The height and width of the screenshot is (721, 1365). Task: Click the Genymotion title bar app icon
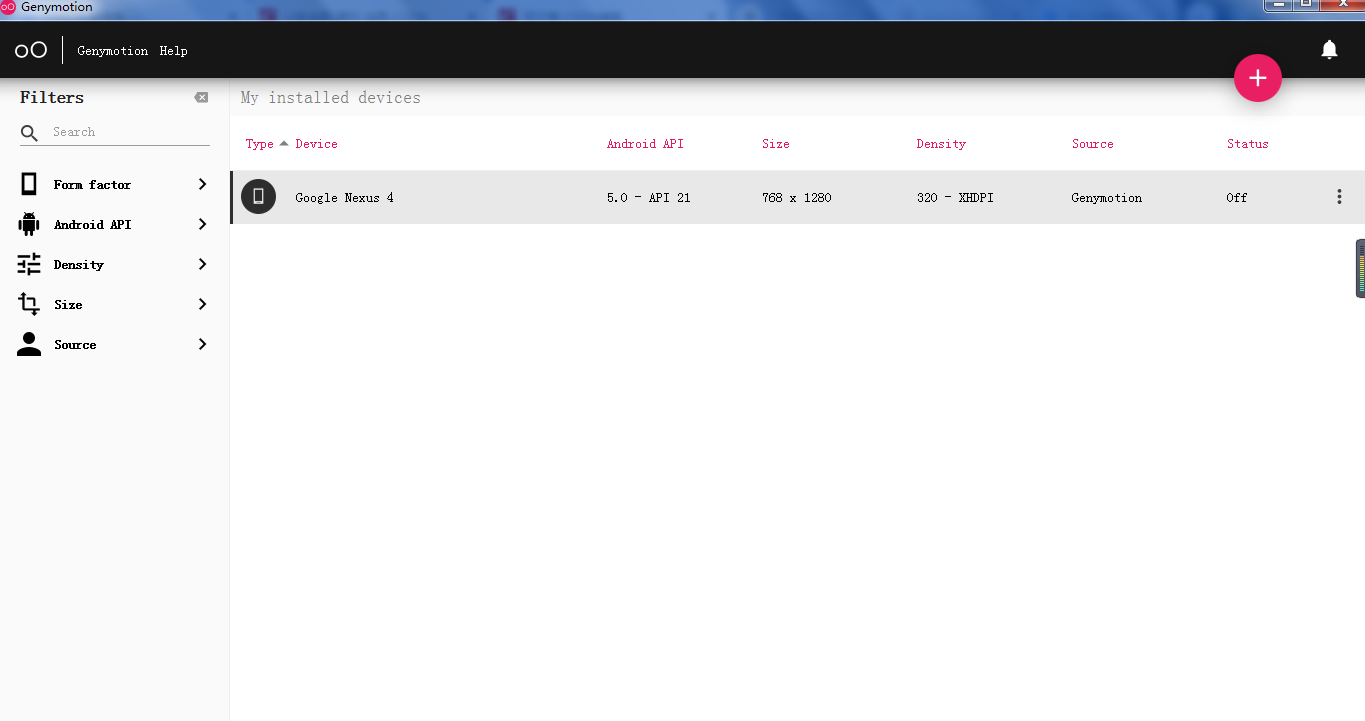pyautogui.click(x=8, y=7)
